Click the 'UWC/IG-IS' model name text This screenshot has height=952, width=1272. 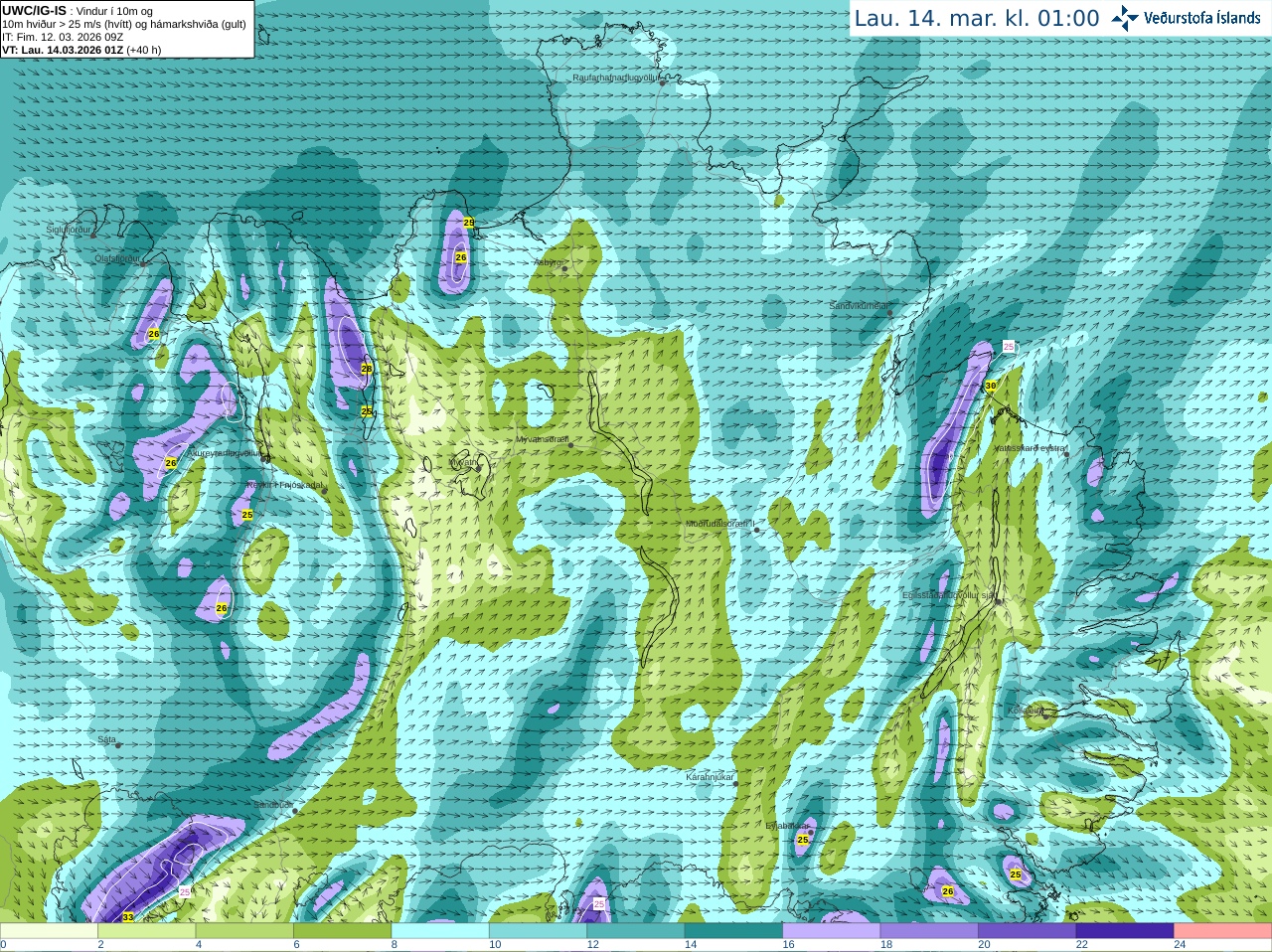click(34, 10)
